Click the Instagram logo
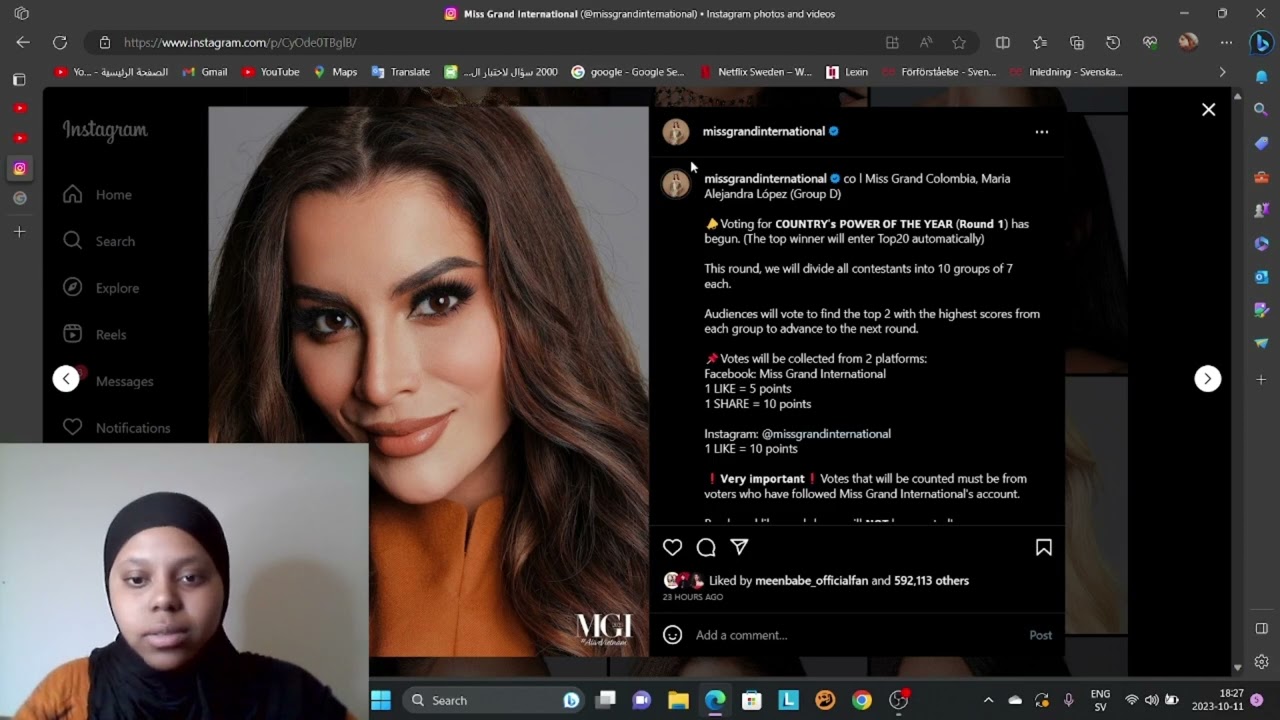This screenshot has width=1280, height=720. tap(105, 130)
